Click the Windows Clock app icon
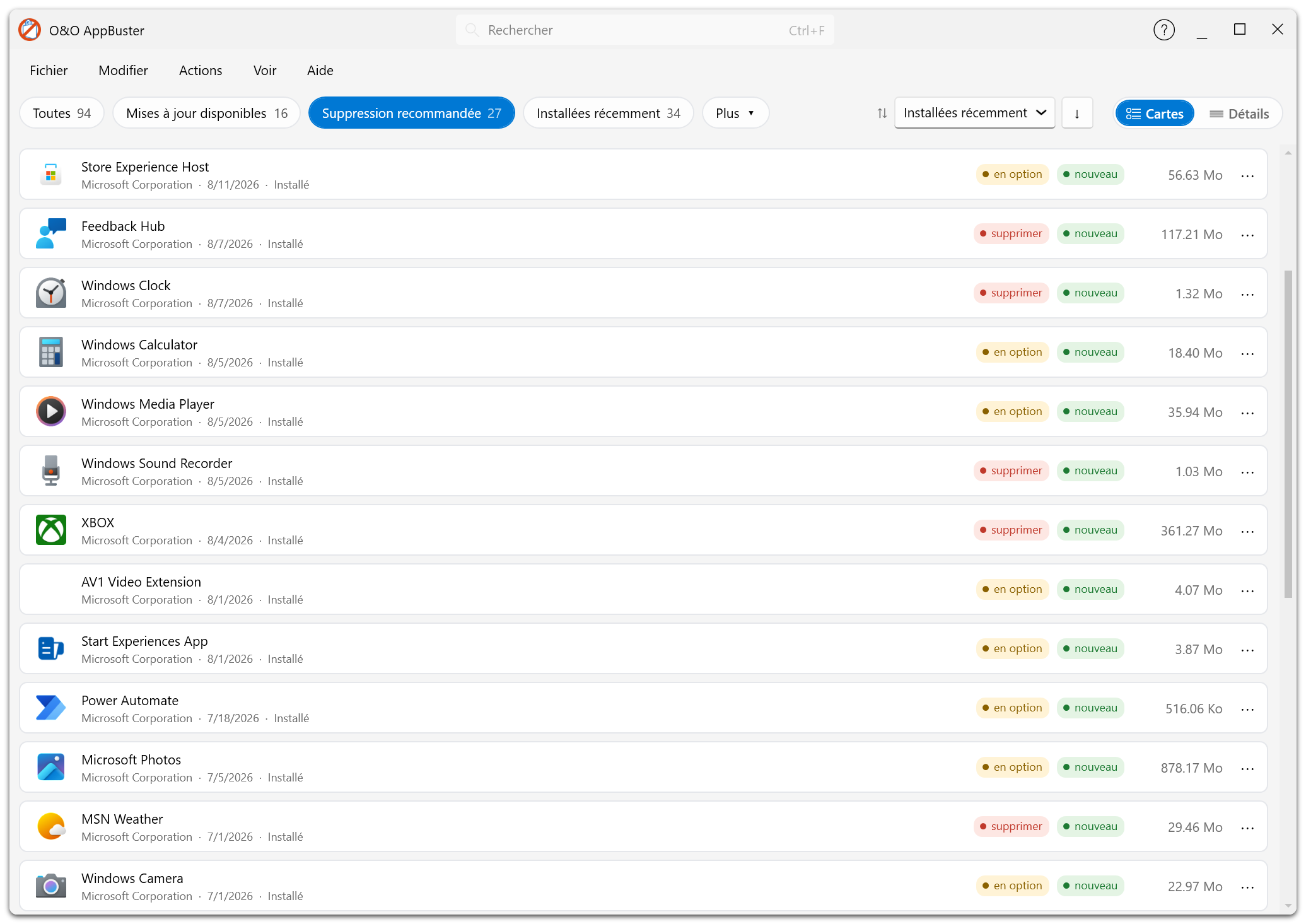The height and width of the screenshot is (924, 1306). [51, 293]
